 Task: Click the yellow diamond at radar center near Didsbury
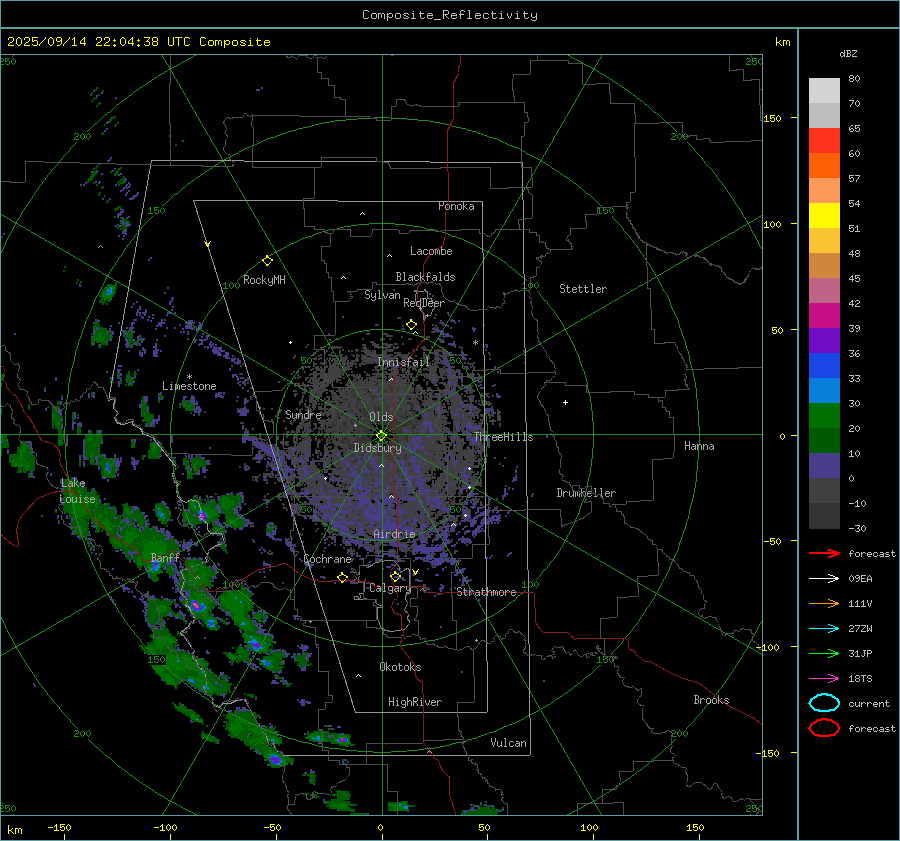click(x=381, y=436)
